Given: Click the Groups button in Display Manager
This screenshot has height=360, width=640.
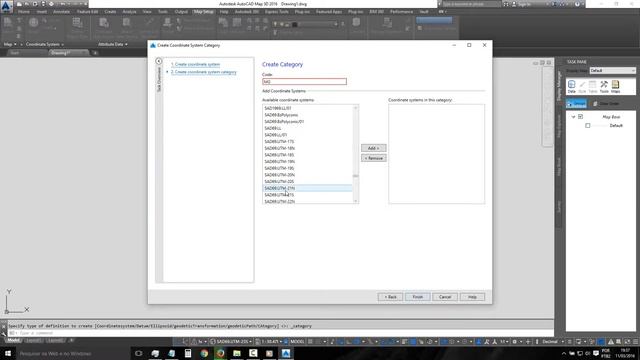Looking at the screenshot, I should 576,104.
